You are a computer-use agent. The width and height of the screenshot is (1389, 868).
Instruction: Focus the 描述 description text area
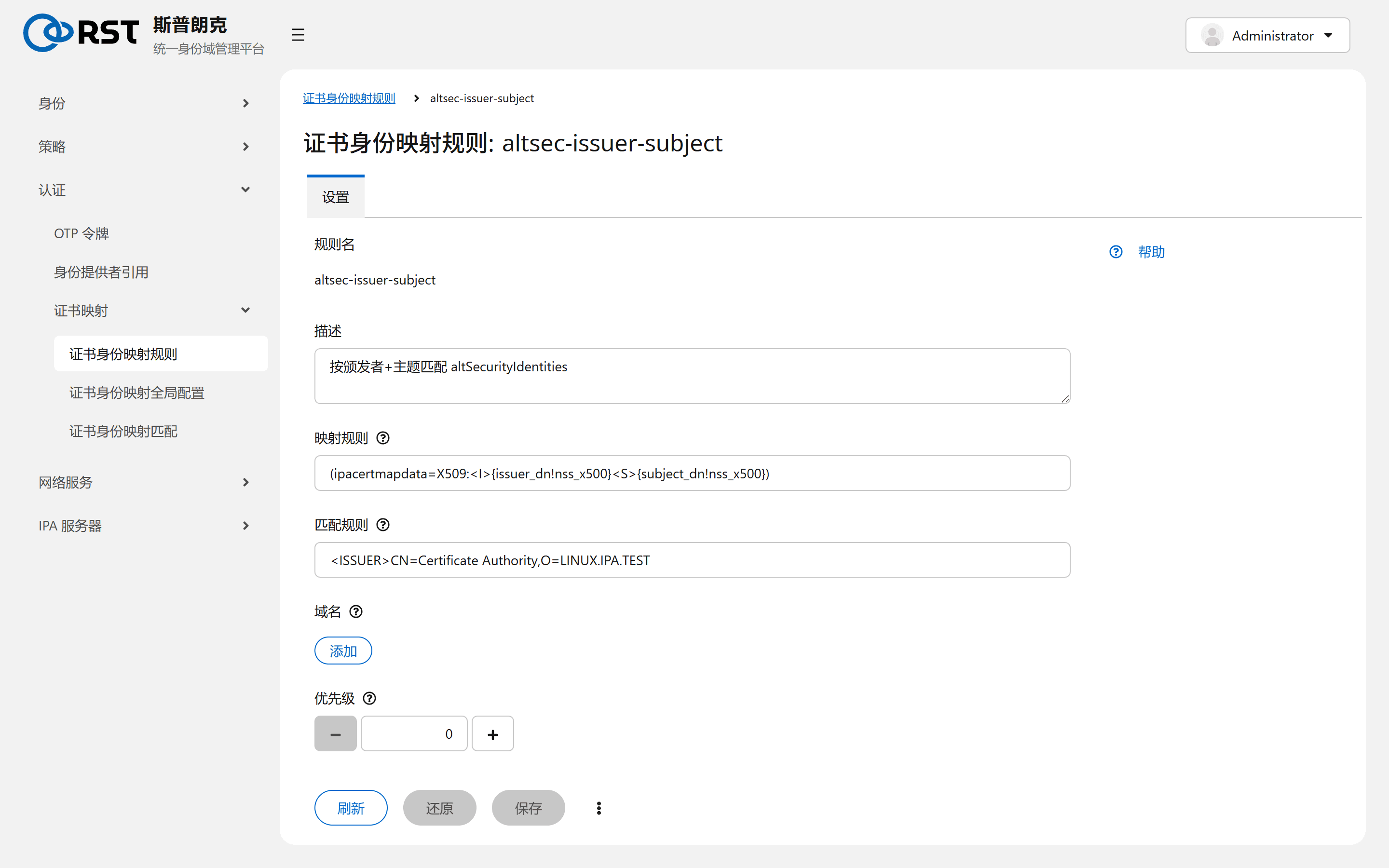pos(692,376)
